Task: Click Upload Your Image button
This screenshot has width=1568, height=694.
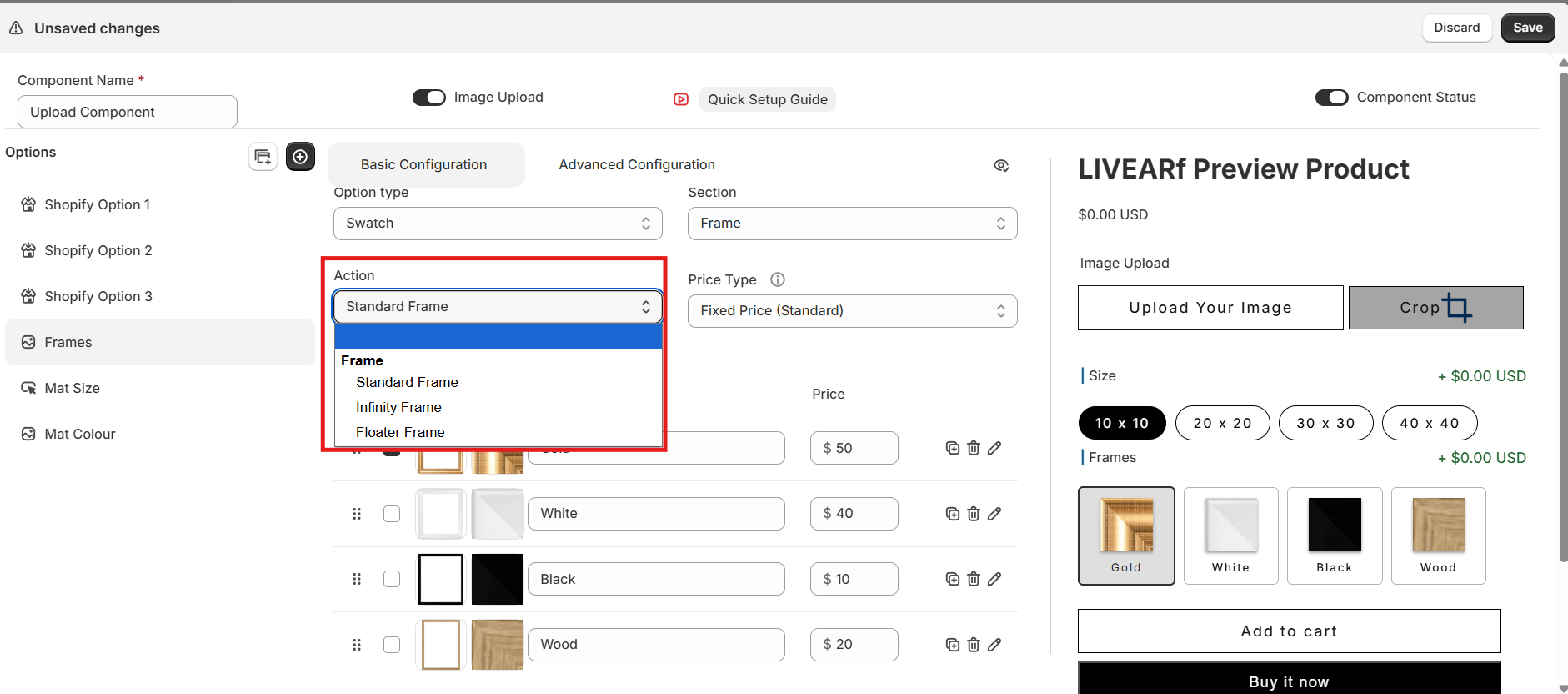Action: [x=1210, y=308]
